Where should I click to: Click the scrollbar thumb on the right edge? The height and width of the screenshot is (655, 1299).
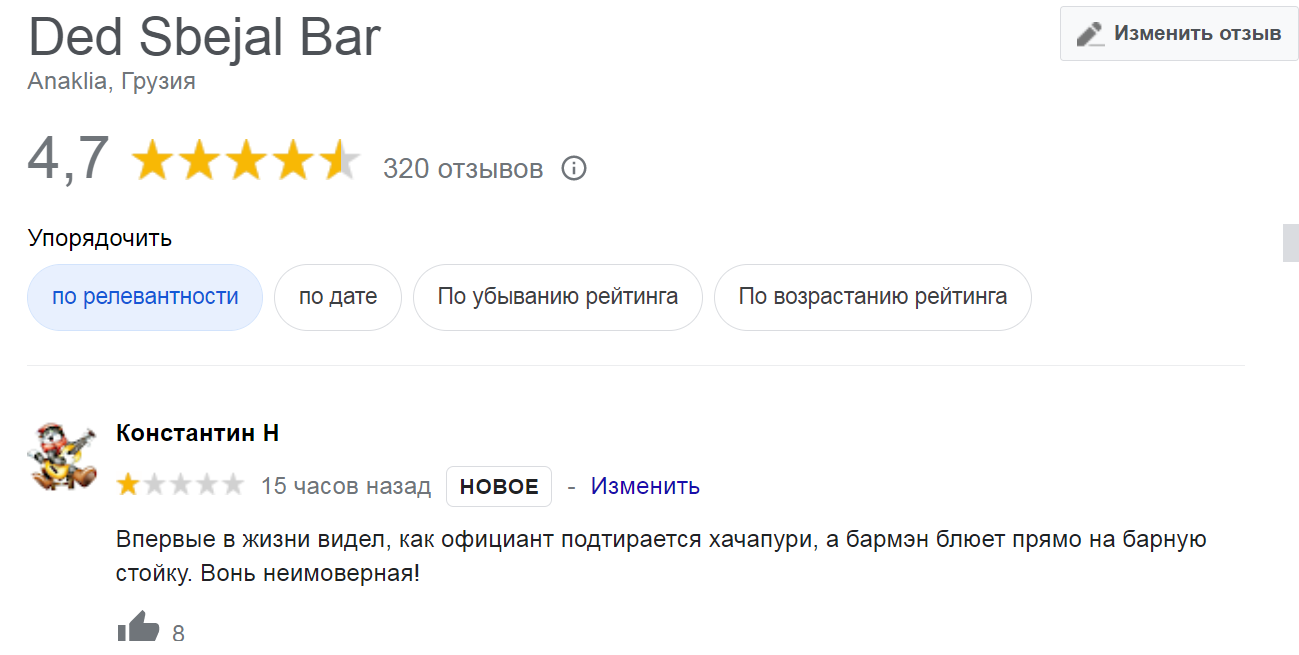[x=1291, y=243]
